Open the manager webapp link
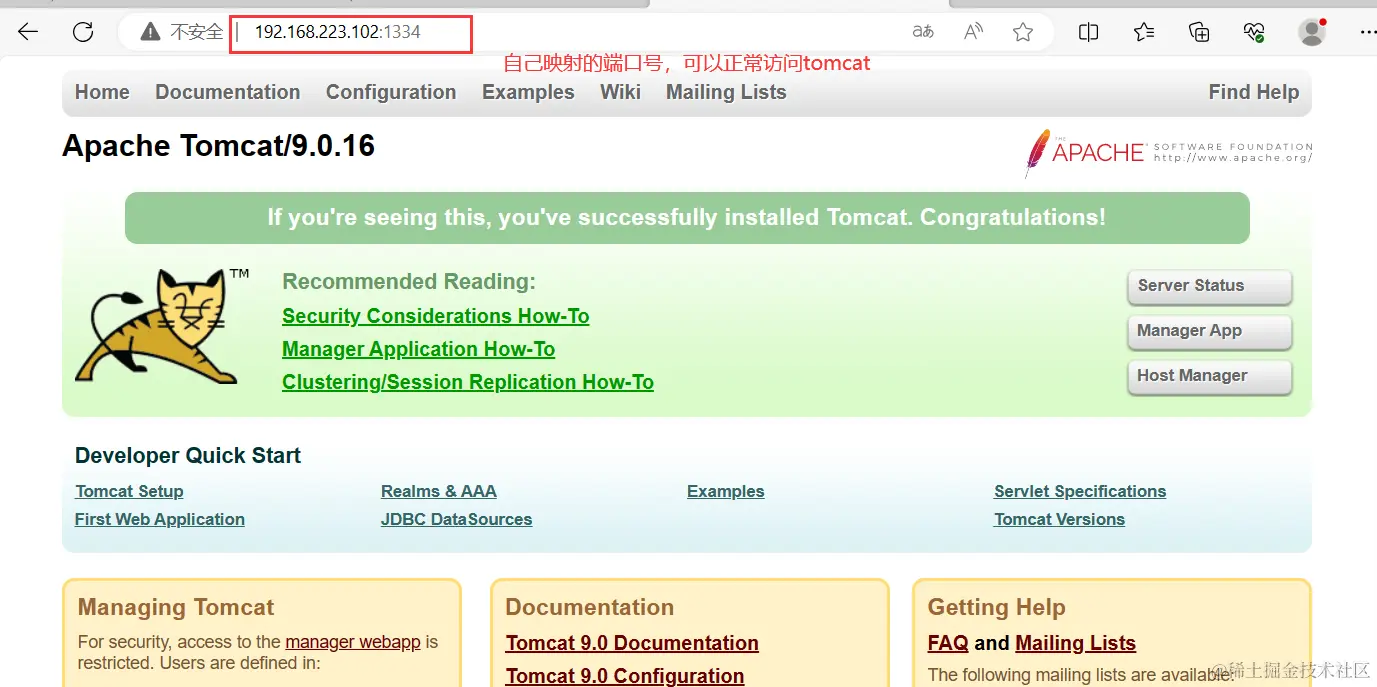 coord(353,642)
